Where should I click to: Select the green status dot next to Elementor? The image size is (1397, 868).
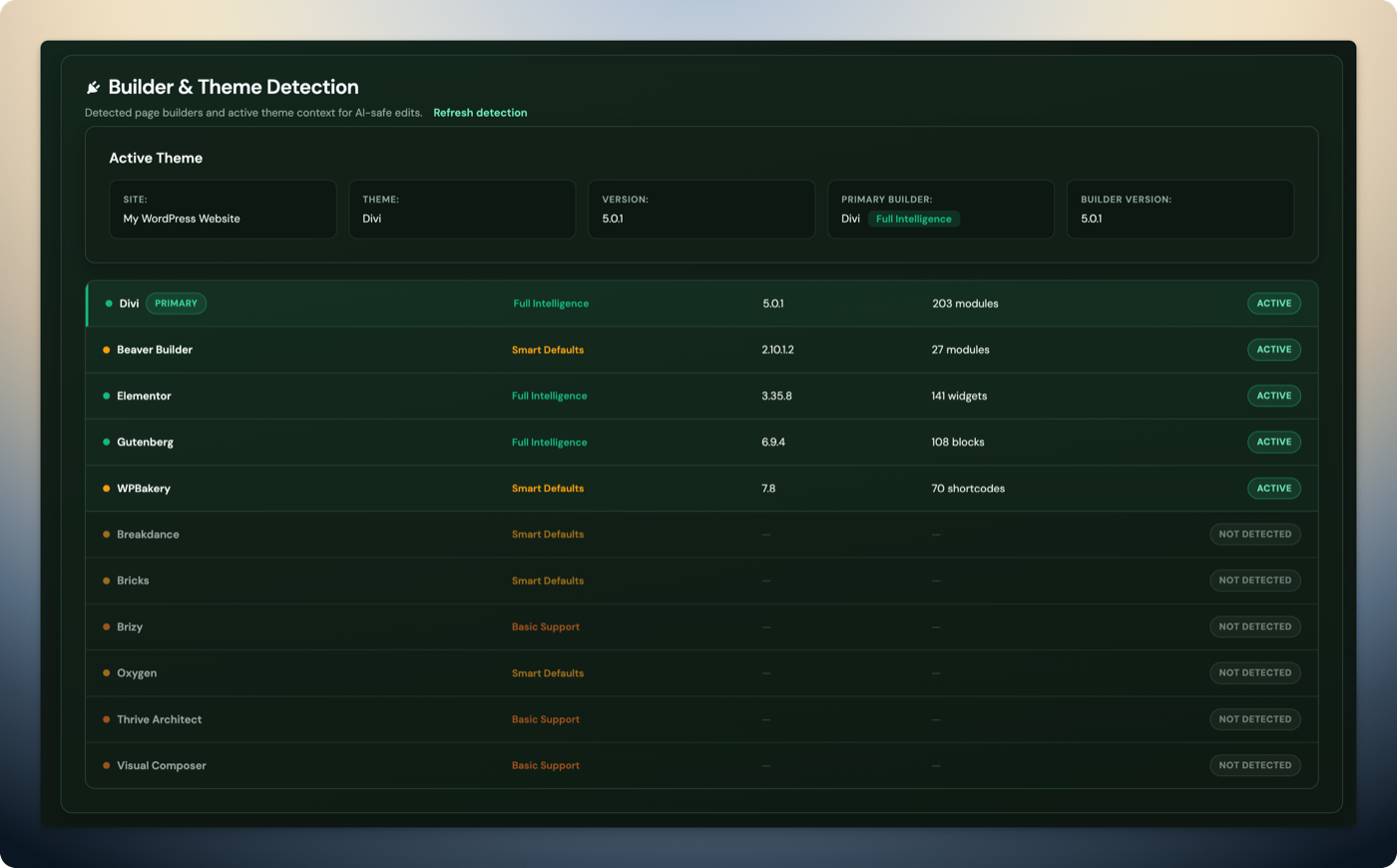point(107,395)
